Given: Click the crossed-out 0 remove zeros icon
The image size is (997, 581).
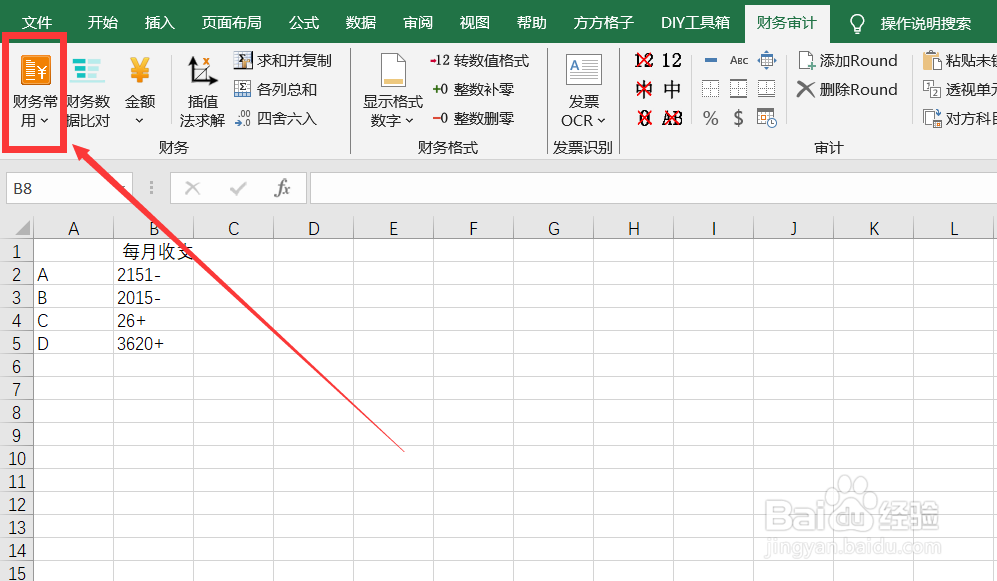Looking at the screenshot, I should pos(643,118).
